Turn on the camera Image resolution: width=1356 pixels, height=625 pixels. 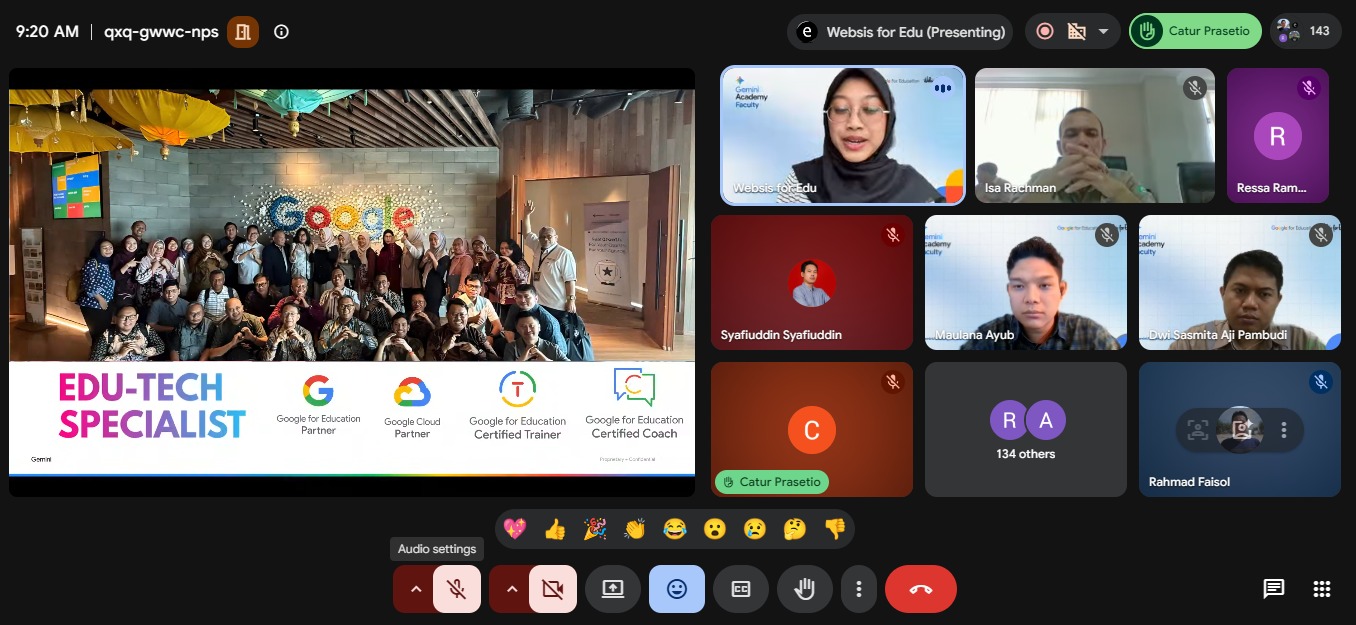[553, 589]
